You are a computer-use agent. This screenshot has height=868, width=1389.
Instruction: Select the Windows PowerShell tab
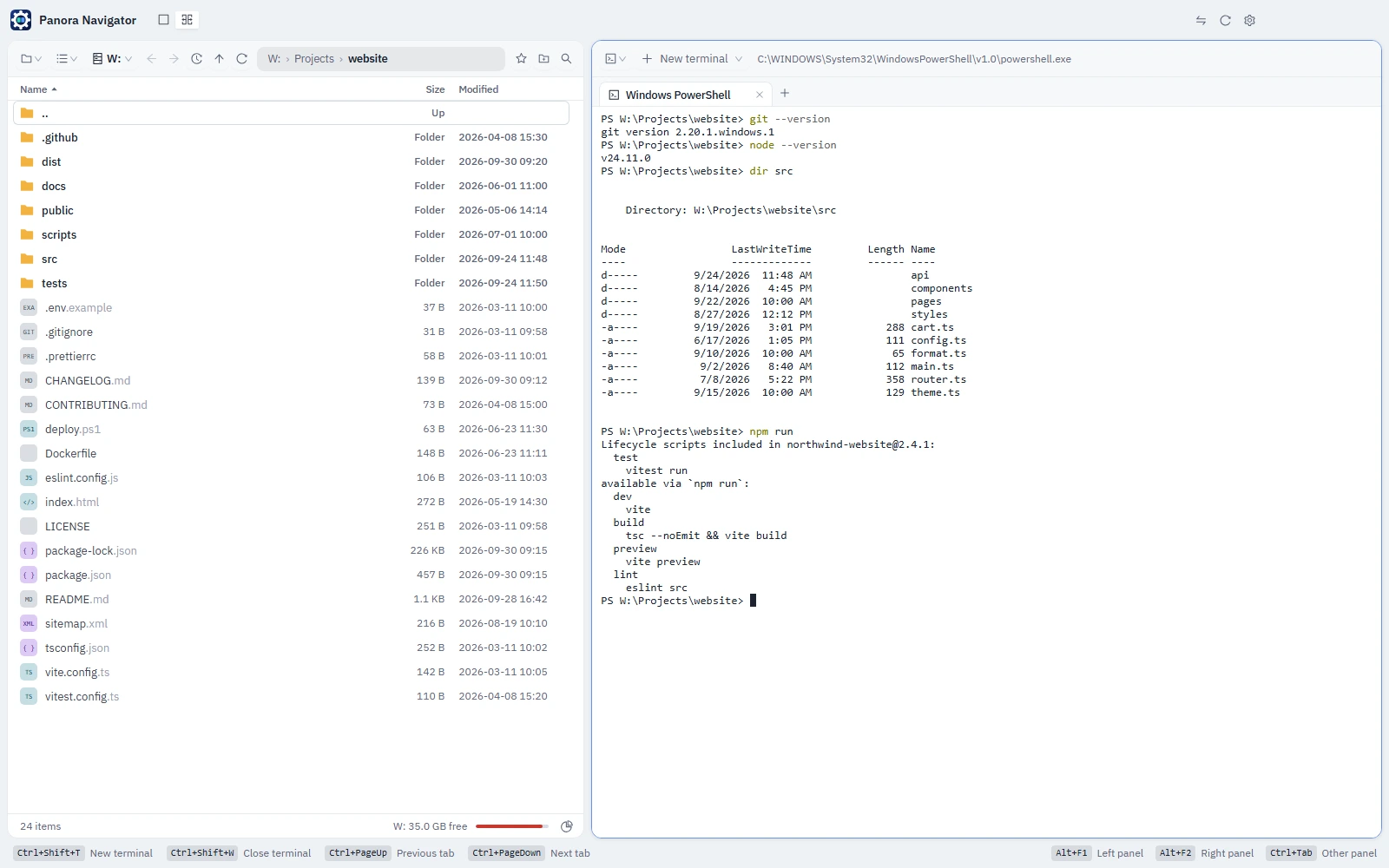[677, 95]
